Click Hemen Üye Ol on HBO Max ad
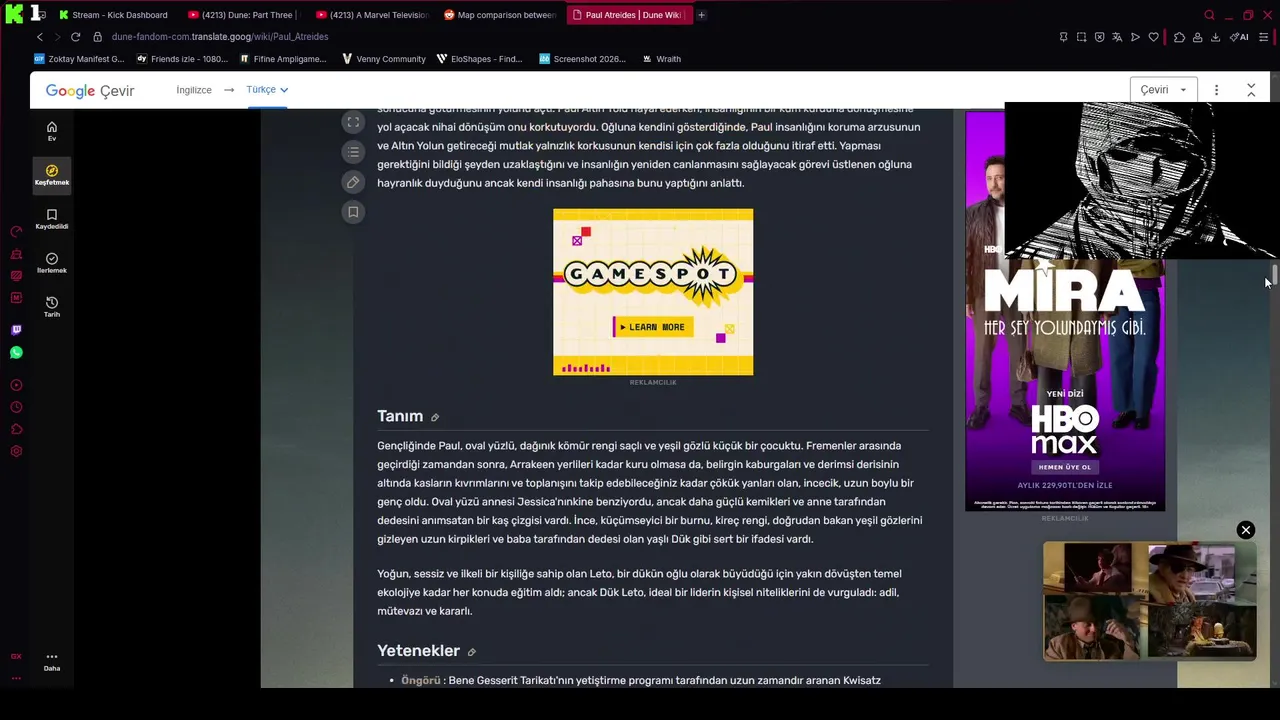 coord(1064,467)
